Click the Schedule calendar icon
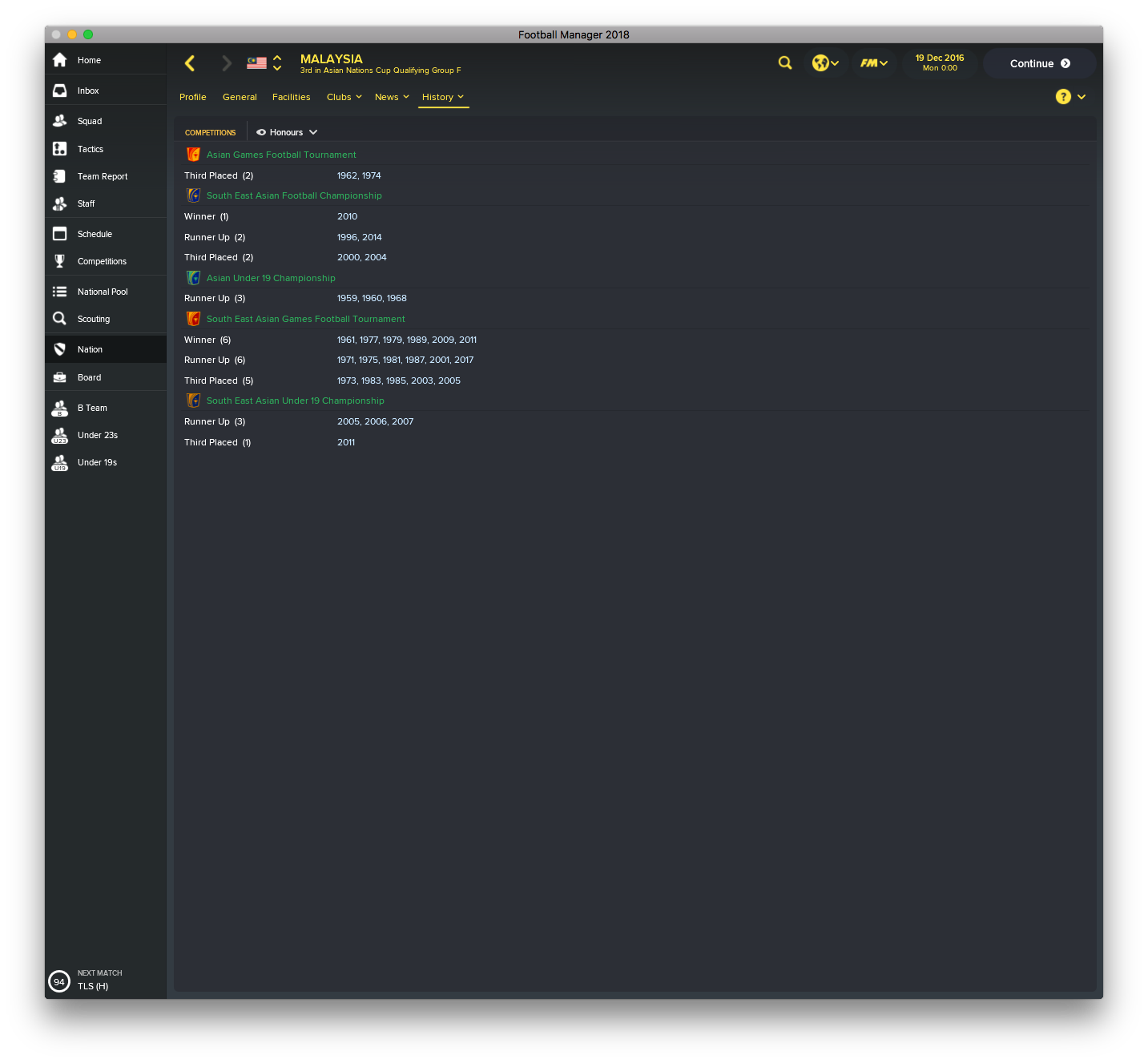Image resolution: width=1148 pixels, height=1063 pixels. (59, 234)
